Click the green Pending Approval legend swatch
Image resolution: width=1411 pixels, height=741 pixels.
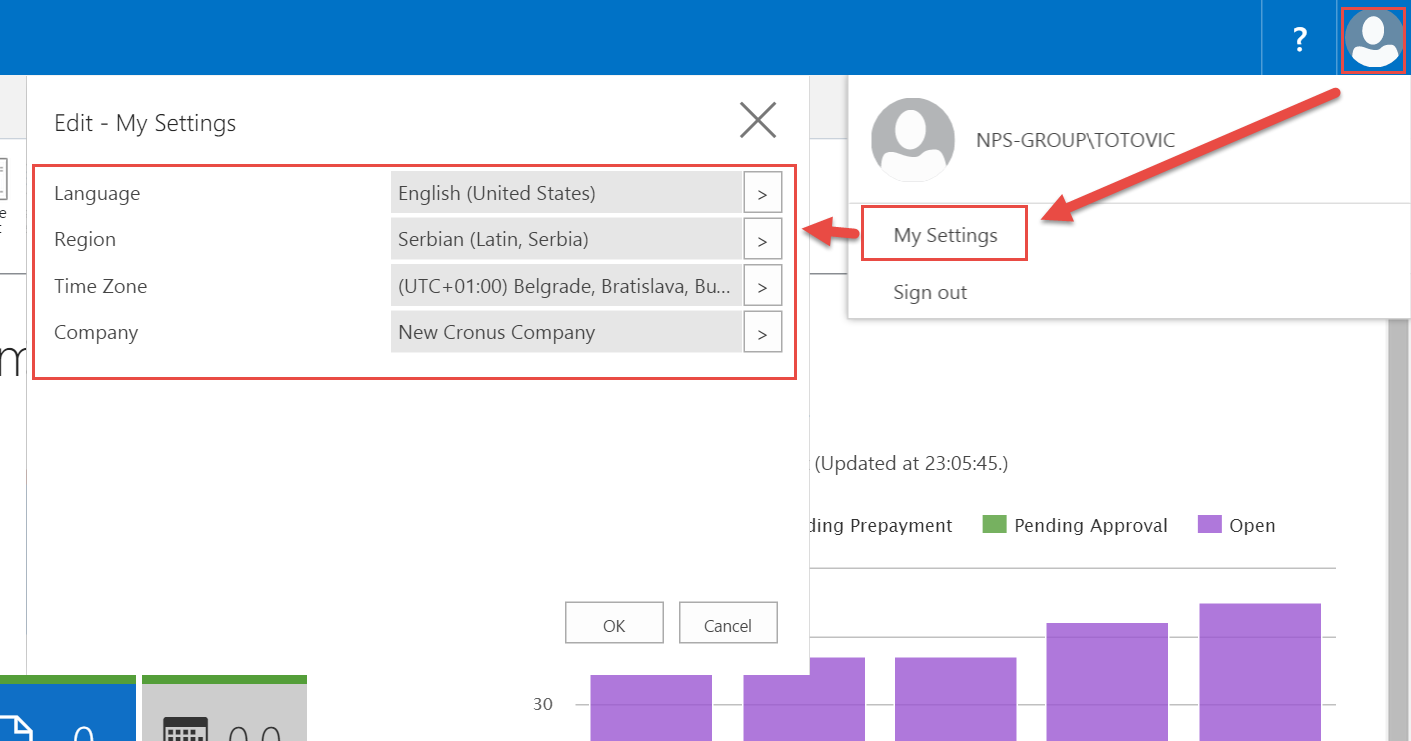[994, 524]
